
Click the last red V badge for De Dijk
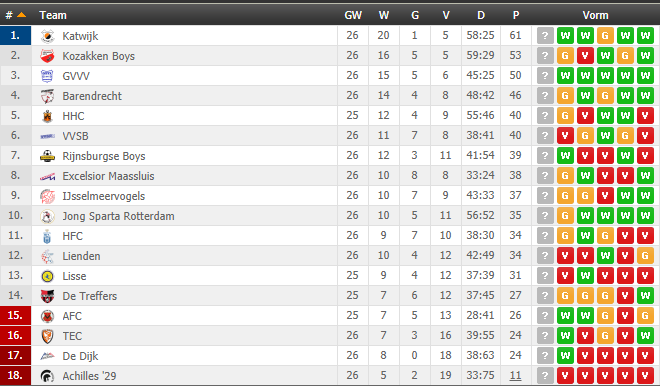tap(645, 356)
